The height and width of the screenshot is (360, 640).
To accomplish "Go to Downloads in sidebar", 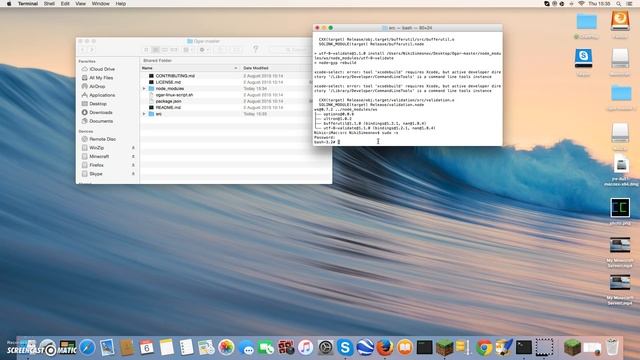I will (x=101, y=112).
